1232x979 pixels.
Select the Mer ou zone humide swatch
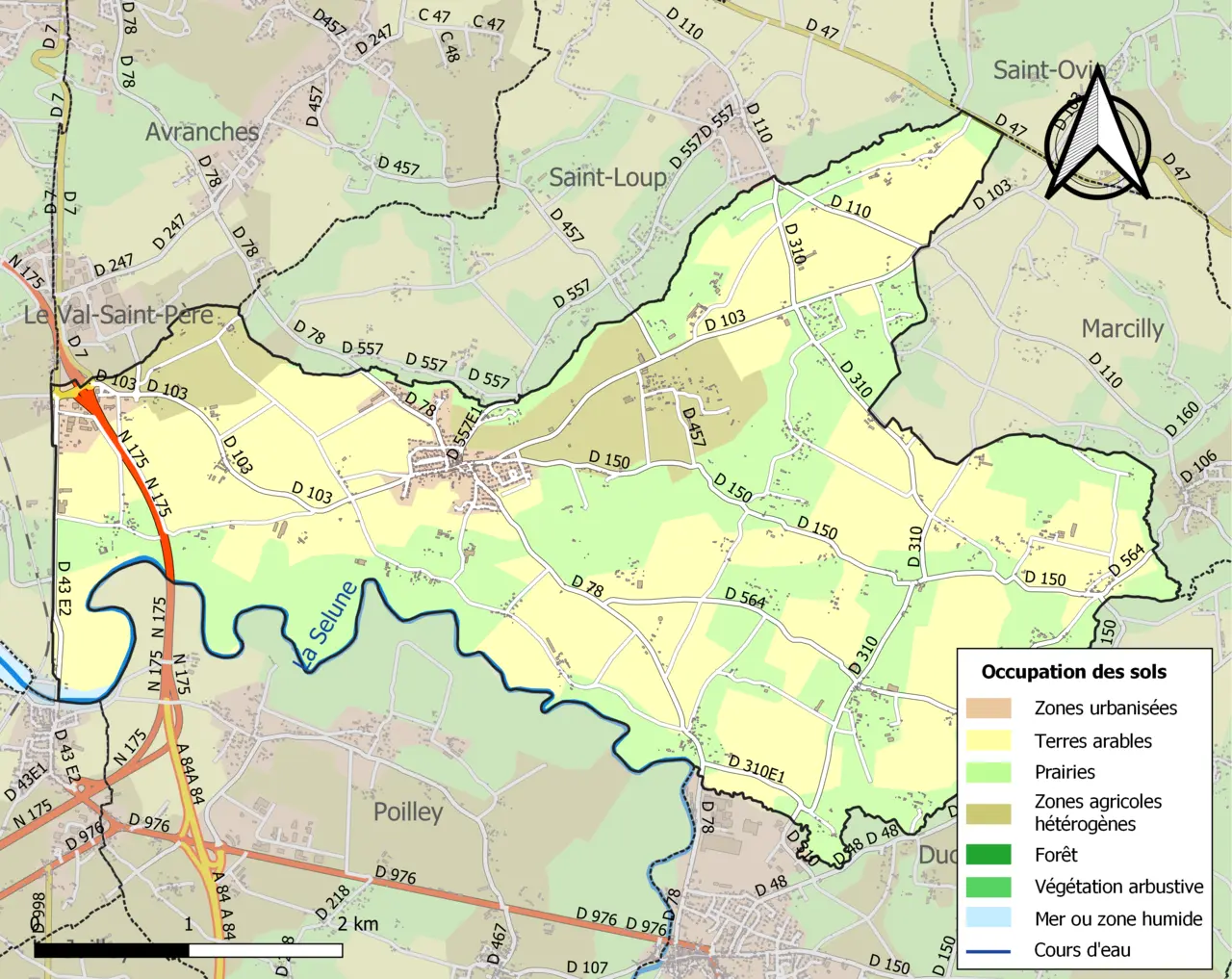click(x=988, y=918)
